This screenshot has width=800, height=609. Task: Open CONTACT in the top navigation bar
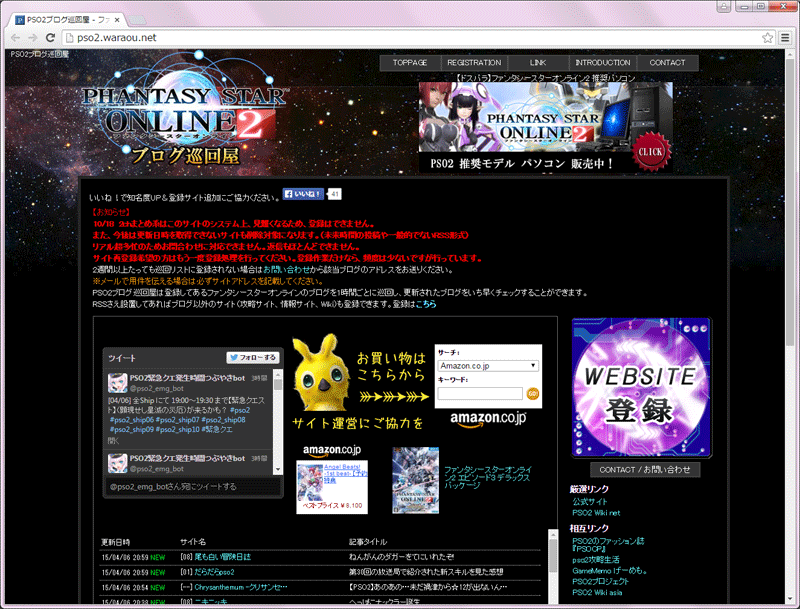pyautogui.click(x=667, y=63)
